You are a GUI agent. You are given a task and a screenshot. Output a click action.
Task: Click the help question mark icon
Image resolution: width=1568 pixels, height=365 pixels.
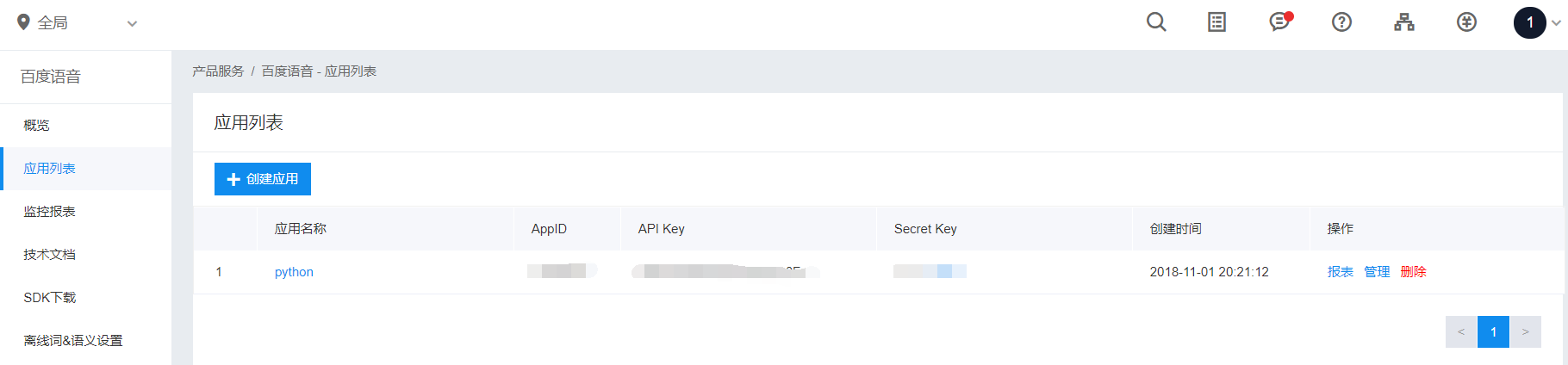click(1341, 22)
